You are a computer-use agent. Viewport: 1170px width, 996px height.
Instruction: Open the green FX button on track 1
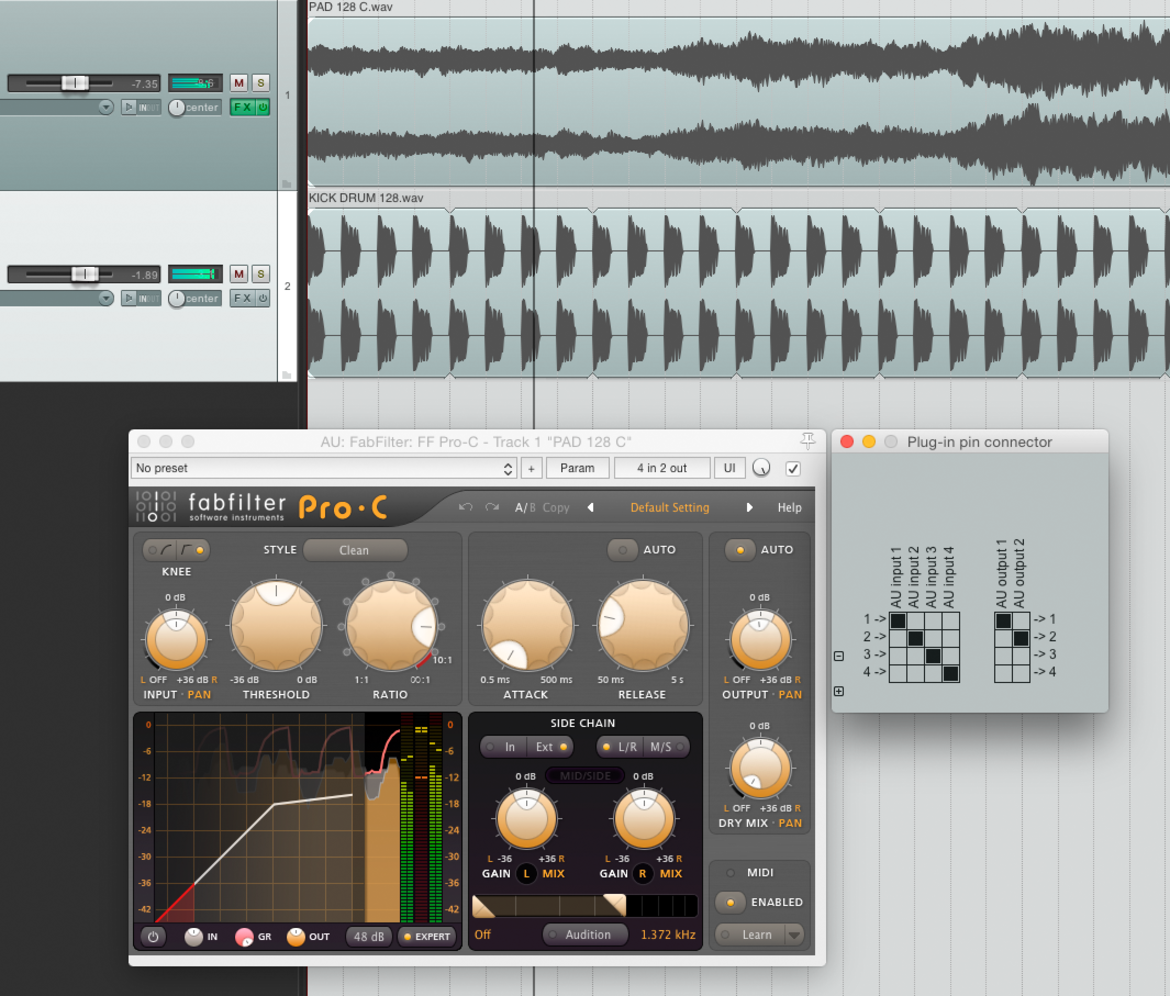coord(243,107)
